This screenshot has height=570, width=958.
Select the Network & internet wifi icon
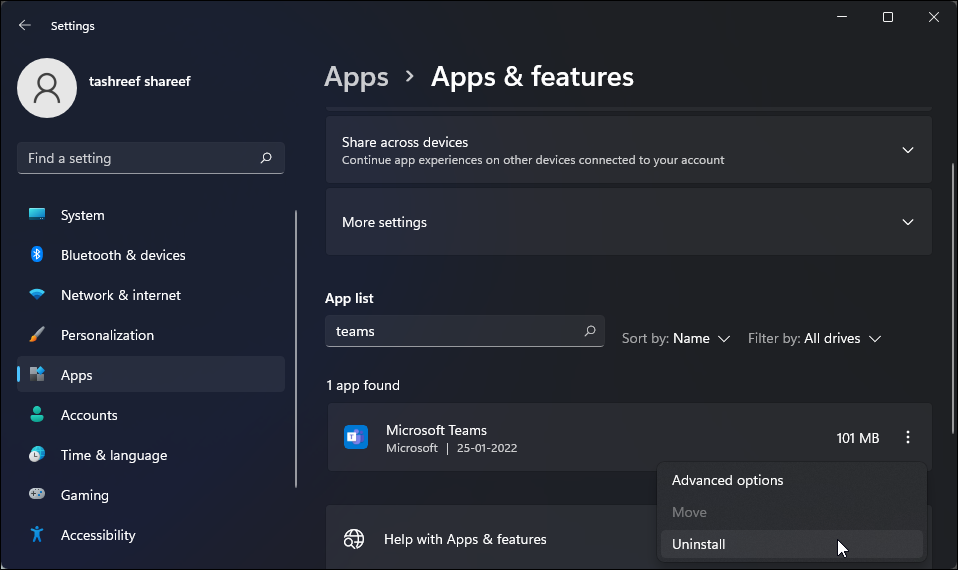tap(37, 295)
